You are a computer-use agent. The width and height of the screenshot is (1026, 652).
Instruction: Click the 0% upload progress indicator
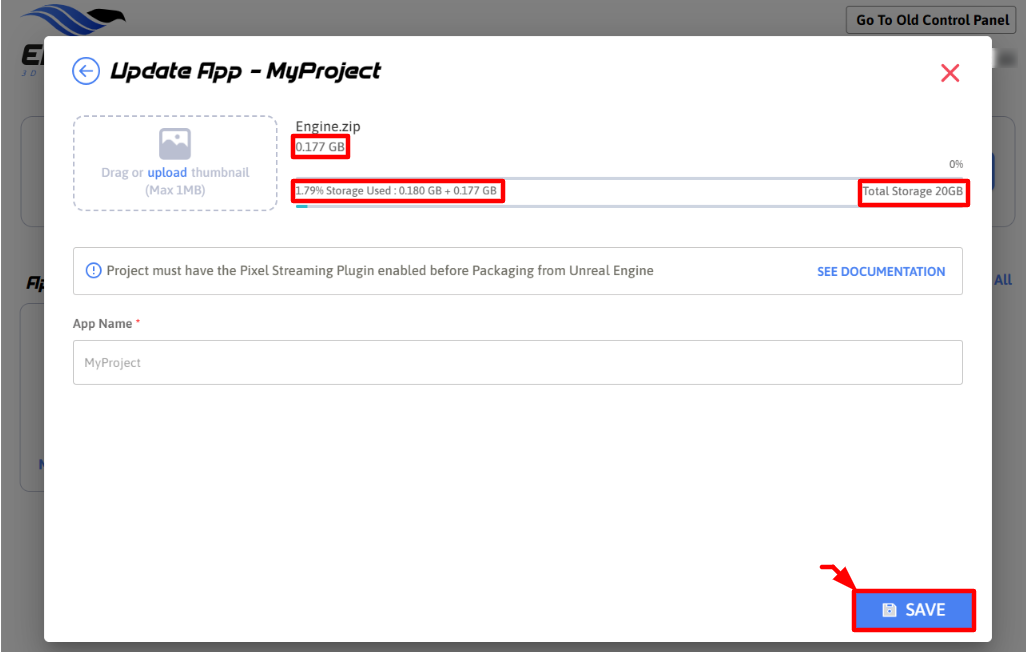[955, 164]
